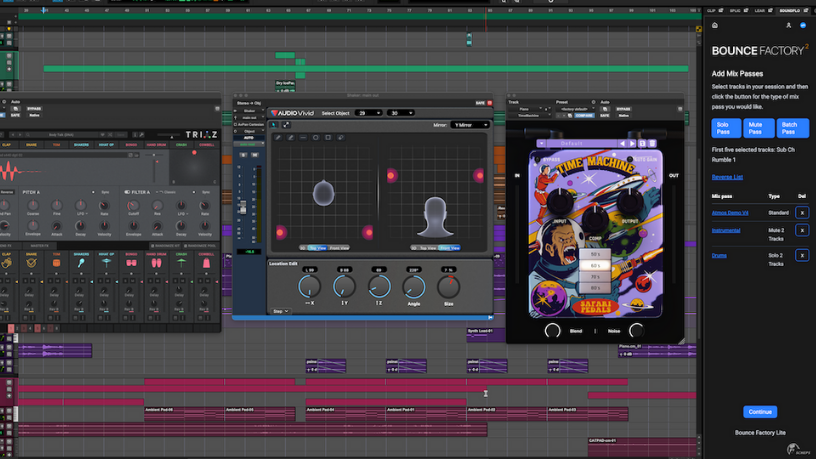The image size is (816, 459).
Task: Switch to the Bongo tab in Triaz
Action: click(131, 145)
